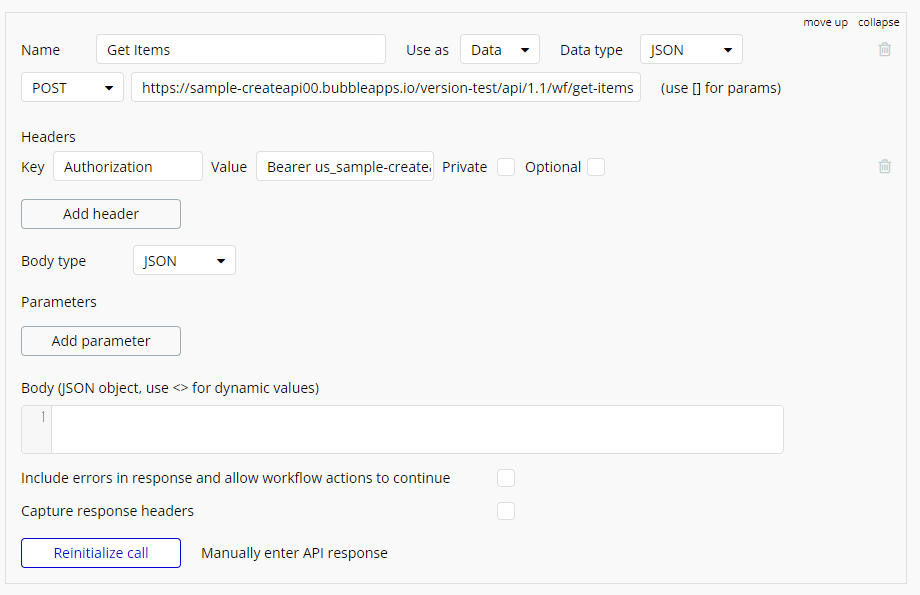This screenshot has width=920, height=595.
Task: Select the Authorization header key field
Action: (128, 167)
